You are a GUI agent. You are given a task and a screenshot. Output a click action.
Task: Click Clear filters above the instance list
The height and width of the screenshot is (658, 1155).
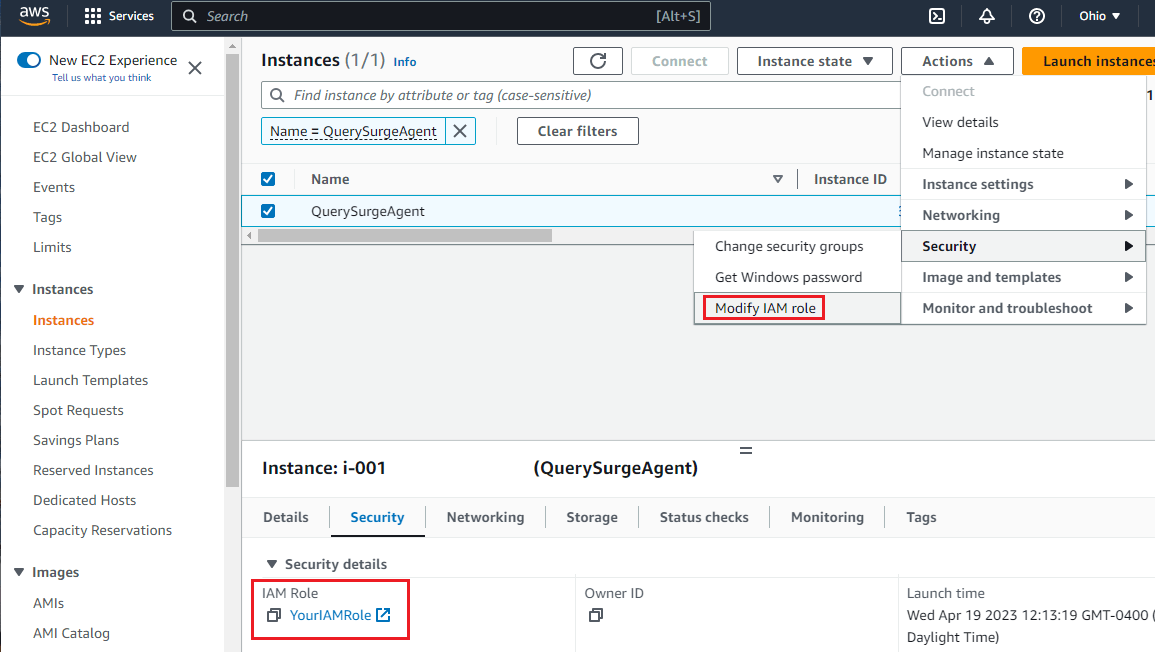click(577, 131)
